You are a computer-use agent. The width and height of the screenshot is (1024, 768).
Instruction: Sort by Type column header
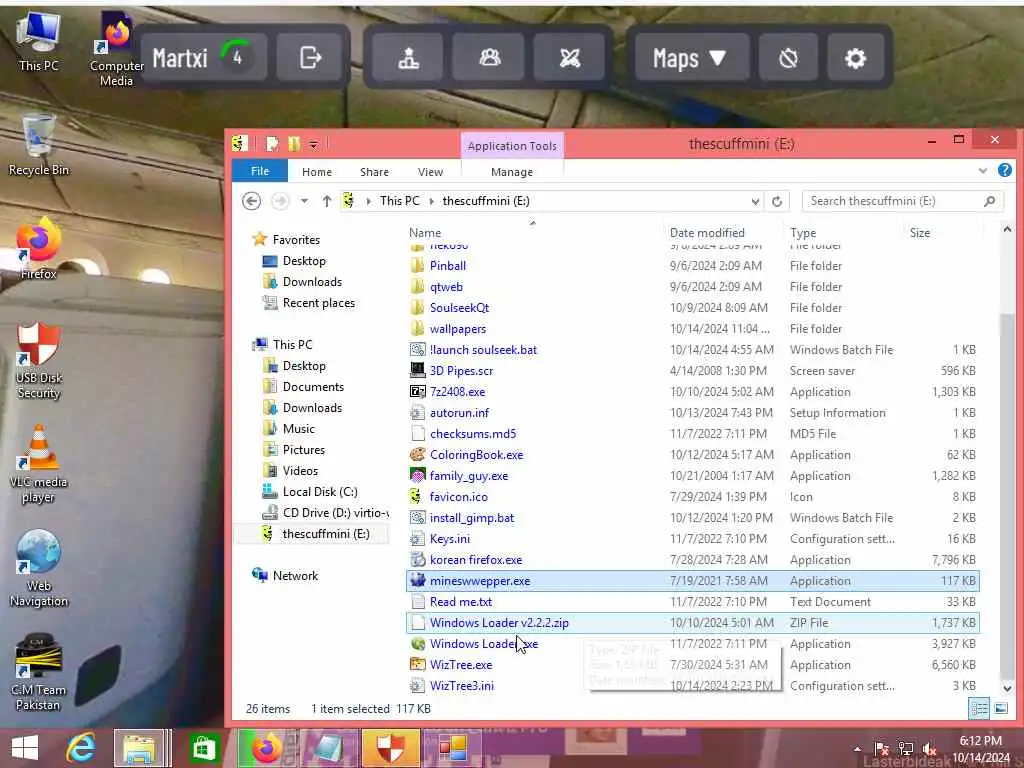pyautogui.click(x=842, y=232)
